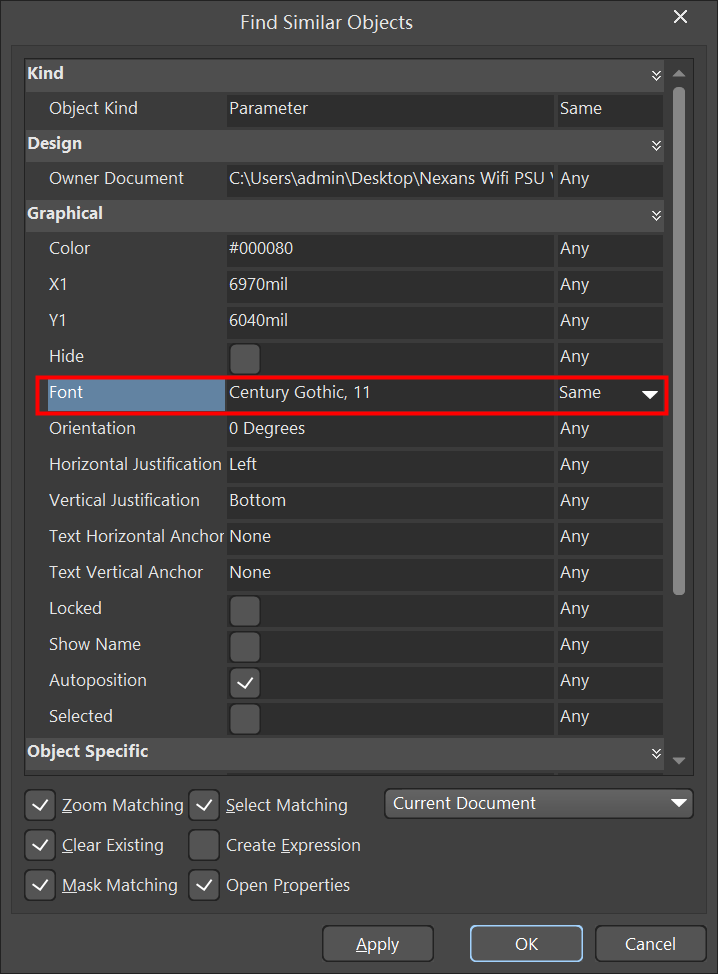Screen dimensions: 718x974
Task: Cancel the Find Similar Objects dialog
Action: click(650, 944)
